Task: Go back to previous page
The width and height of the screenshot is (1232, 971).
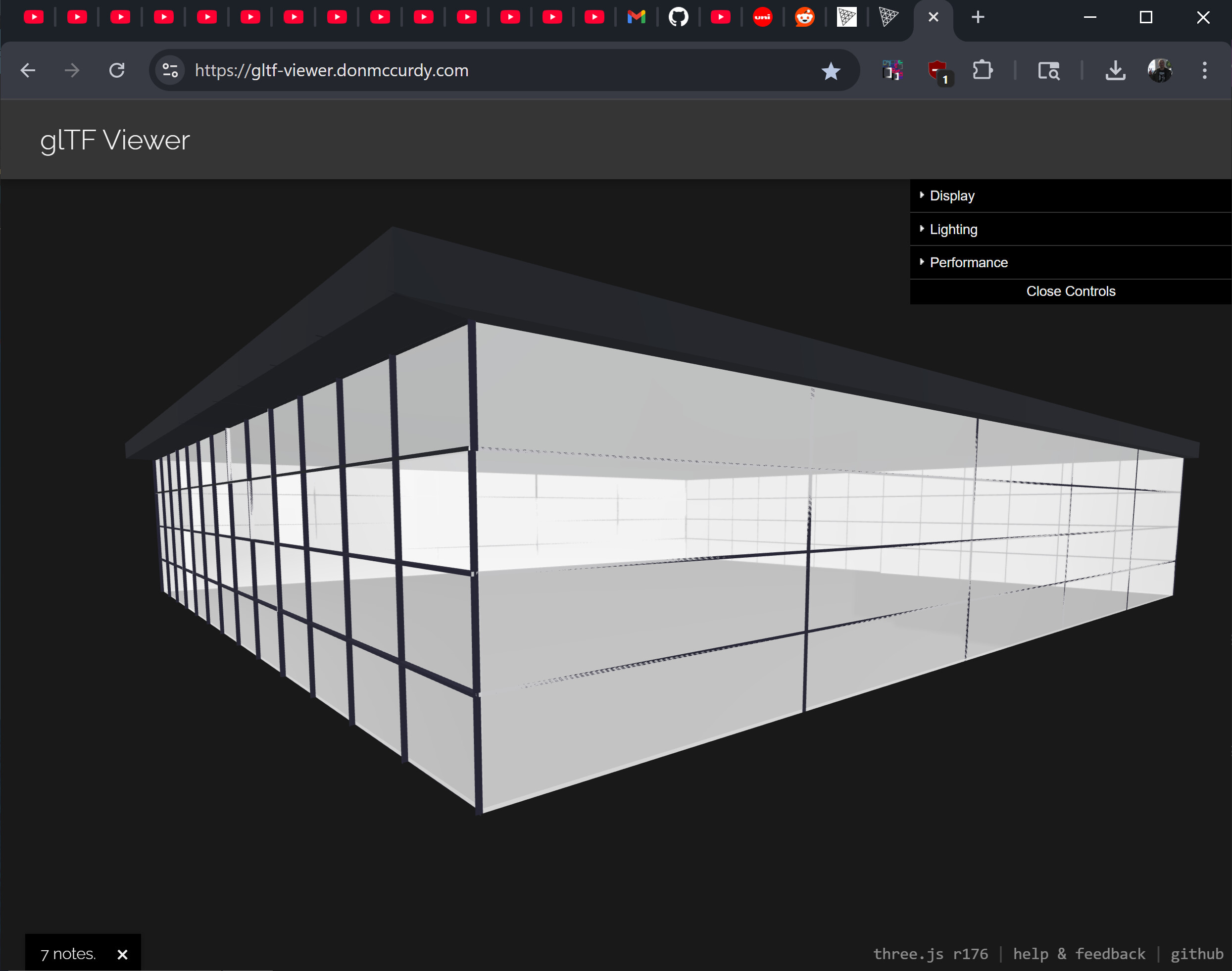Action: 28,70
